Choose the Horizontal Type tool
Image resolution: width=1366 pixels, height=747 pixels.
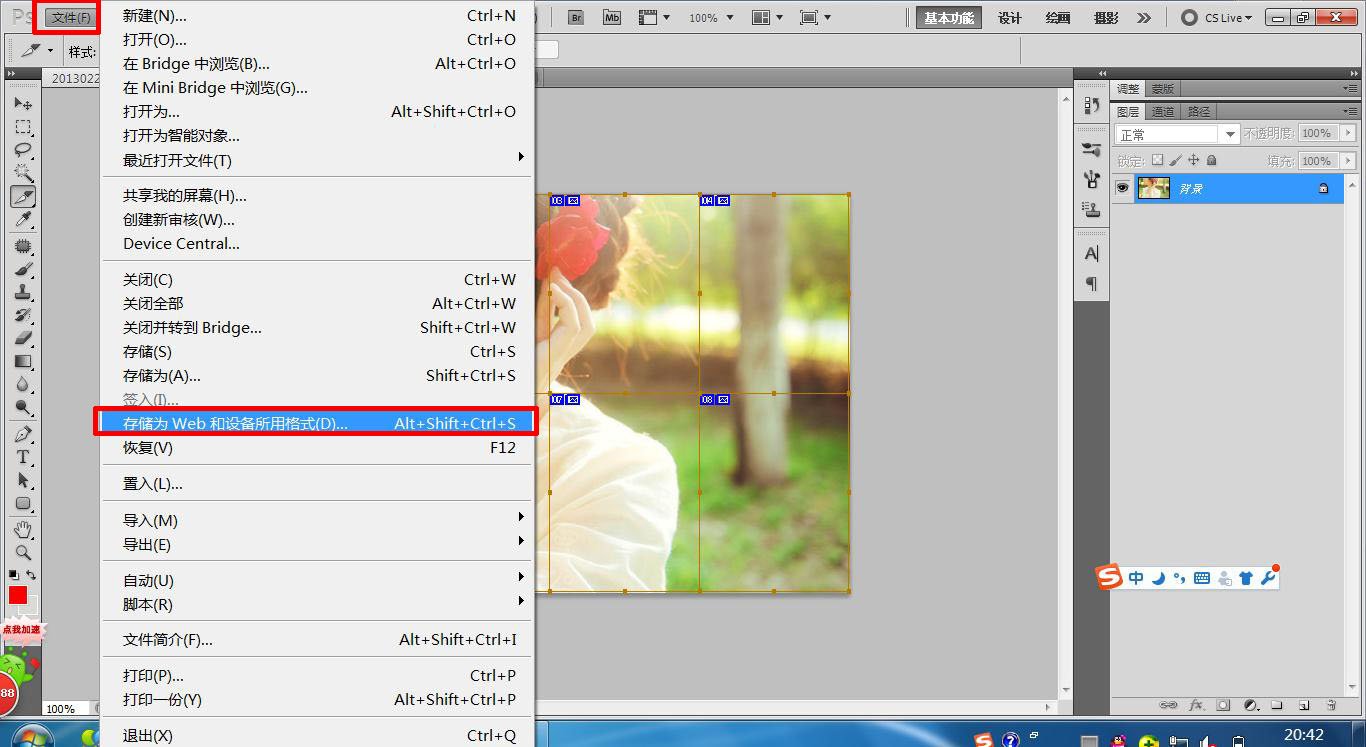[23, 457]
